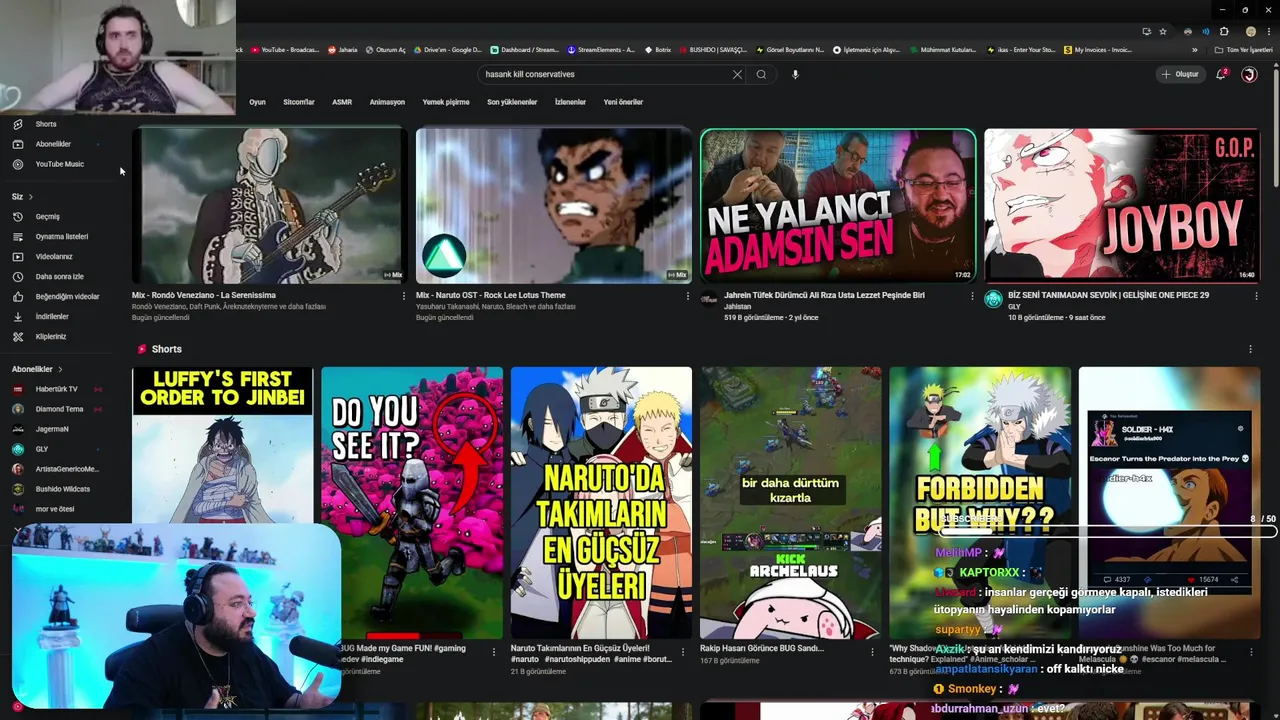
Task: Click in the YouTube search field
Action: [x=605, y=74]
